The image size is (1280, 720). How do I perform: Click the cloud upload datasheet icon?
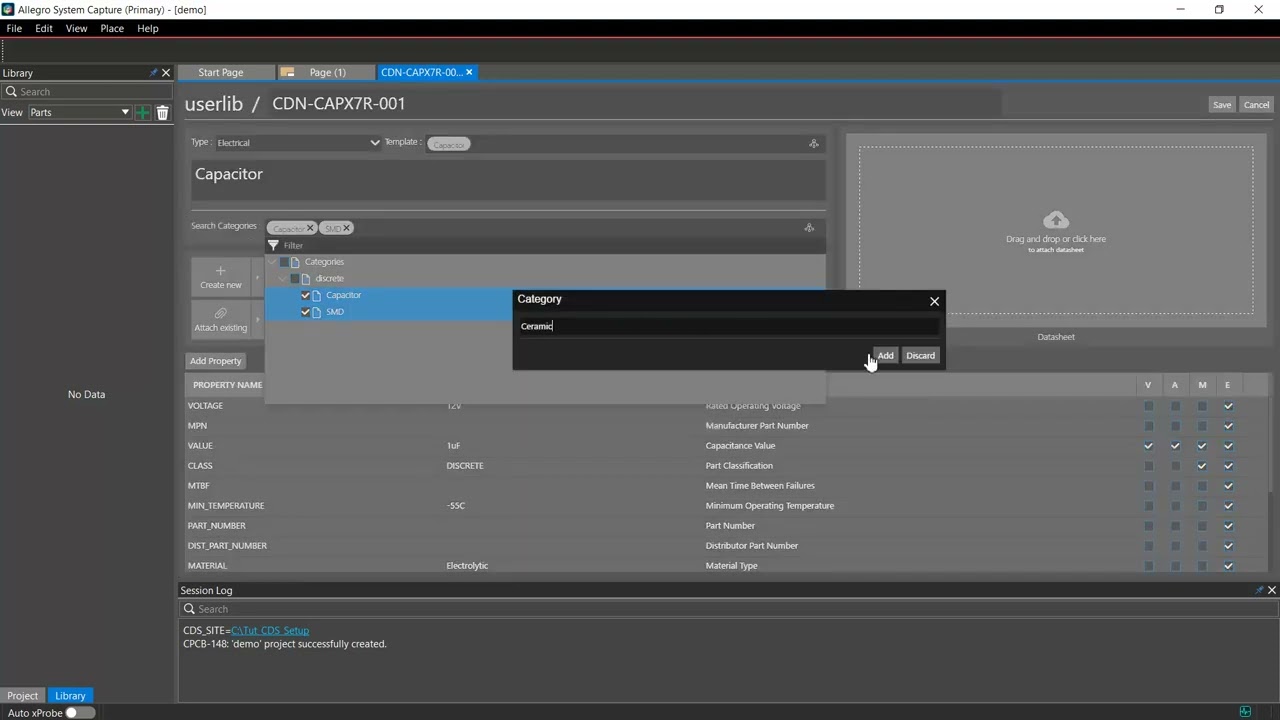[1056, 220]
